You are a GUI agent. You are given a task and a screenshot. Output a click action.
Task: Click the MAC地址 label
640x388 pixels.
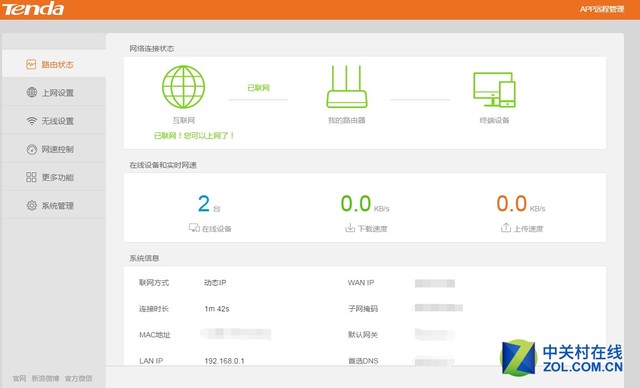(x=155, y=335)
